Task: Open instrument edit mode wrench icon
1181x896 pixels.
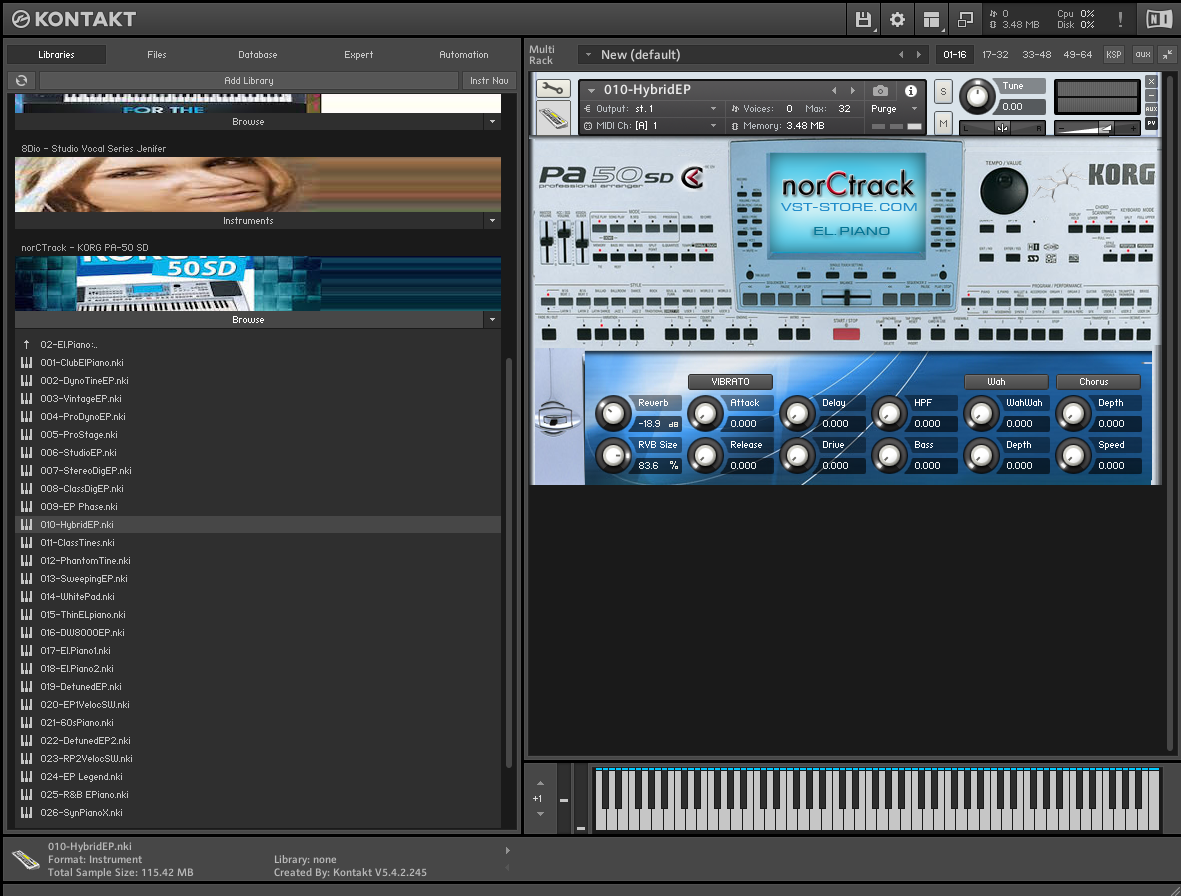Action: click(552, 89)
